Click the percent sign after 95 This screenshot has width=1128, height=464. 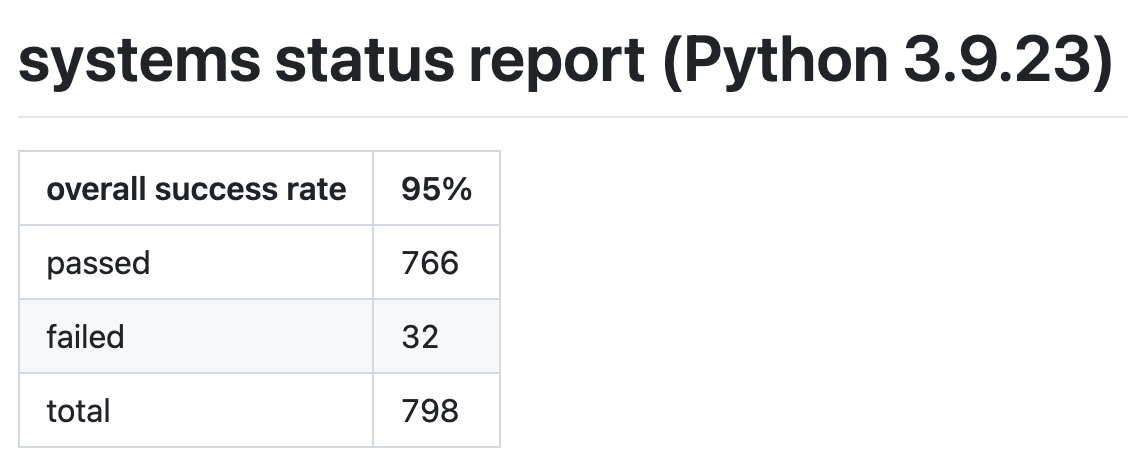pos(457,189)
